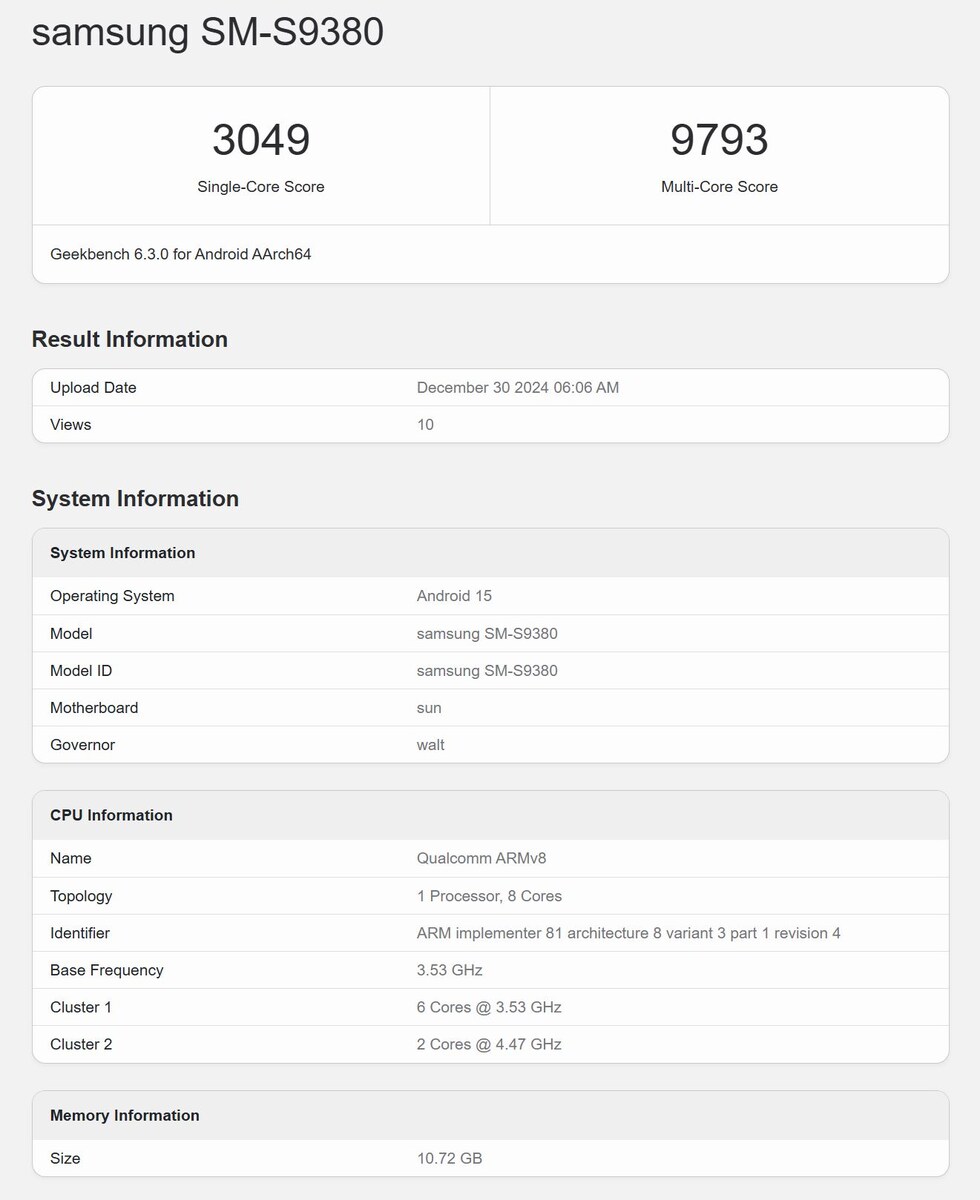This screenshot has height=1200, width=980.
Task: Click the Qualcomm ARMv8 CPU name
Action: coord(482,858)
